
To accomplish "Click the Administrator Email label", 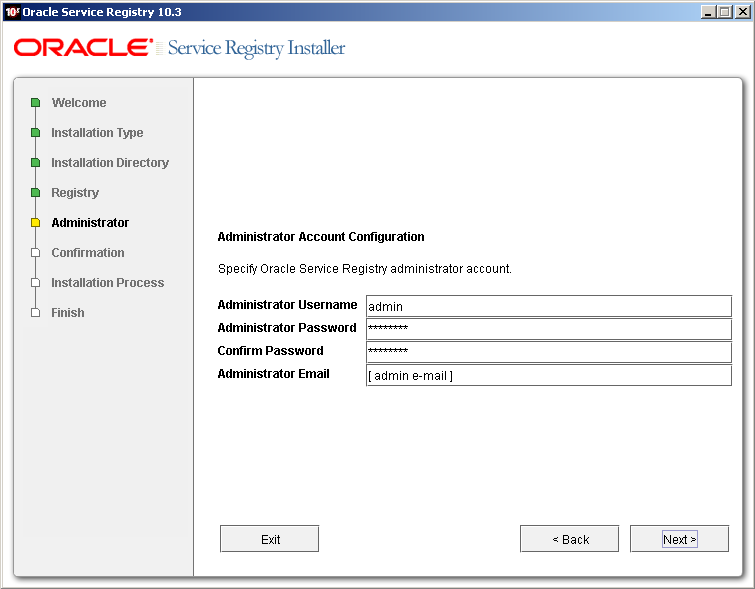I will pos(273,374).
